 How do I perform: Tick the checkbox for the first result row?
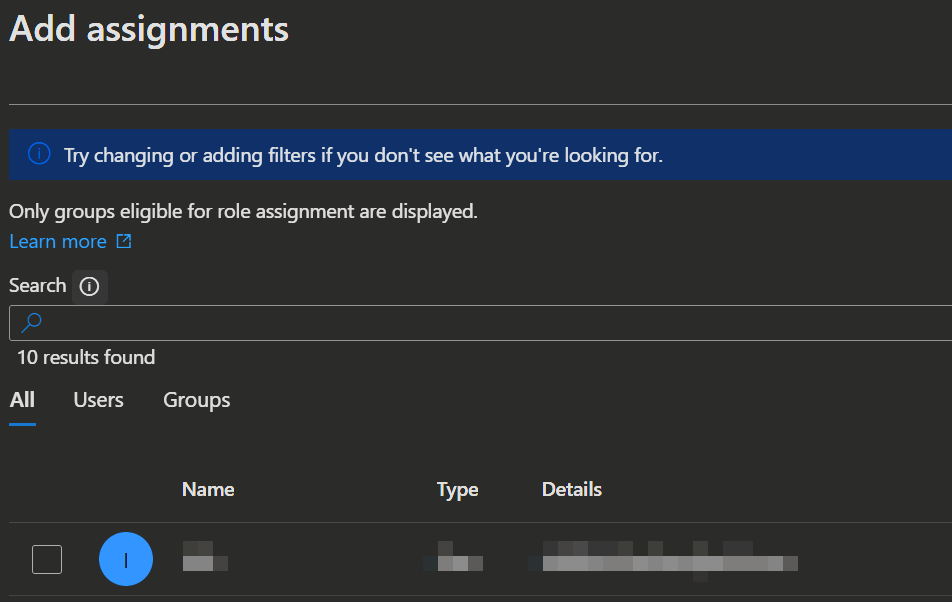(47, 560)
